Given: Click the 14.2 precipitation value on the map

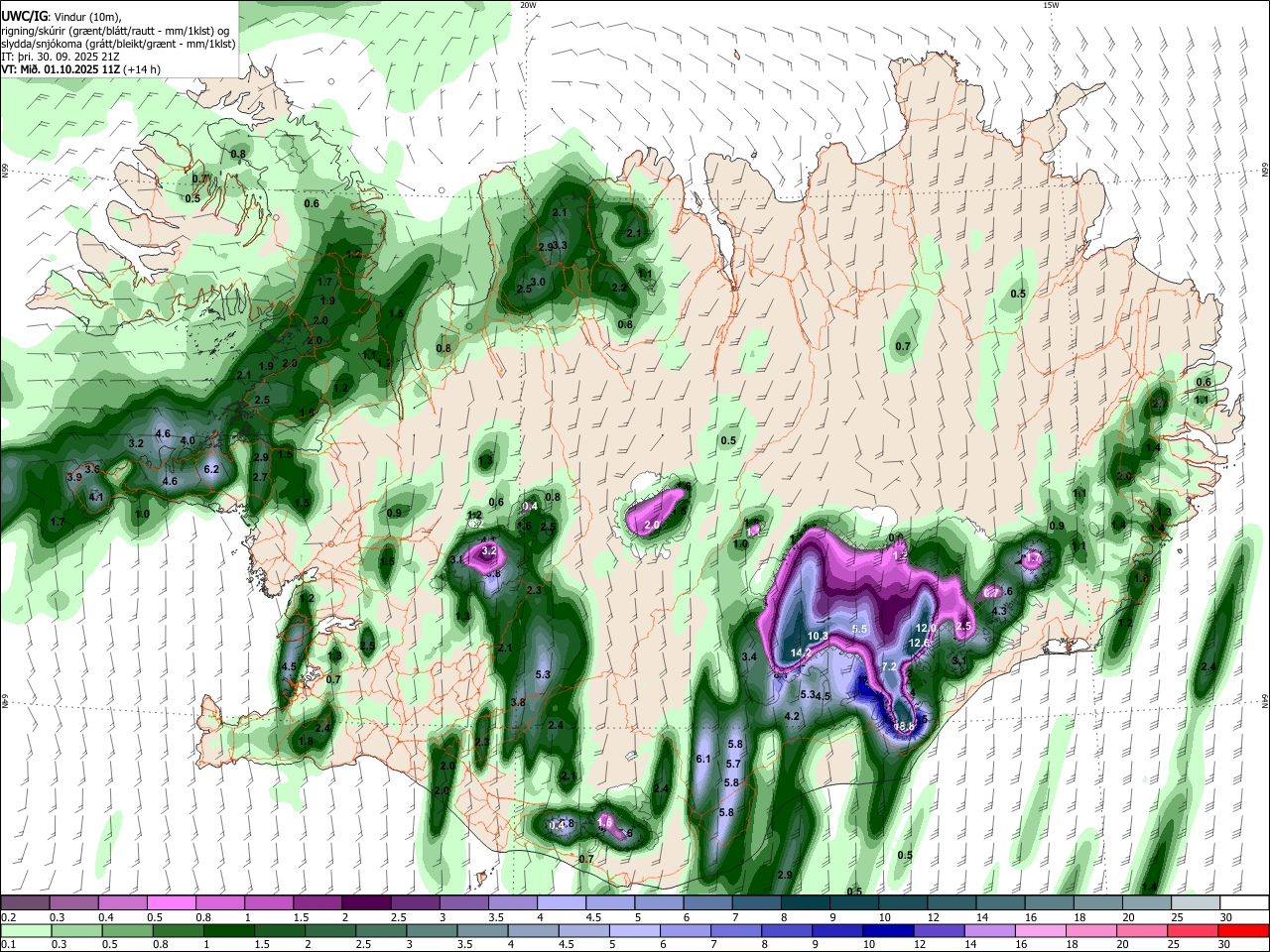Looking at the screenshot, I should coord(801,653).
